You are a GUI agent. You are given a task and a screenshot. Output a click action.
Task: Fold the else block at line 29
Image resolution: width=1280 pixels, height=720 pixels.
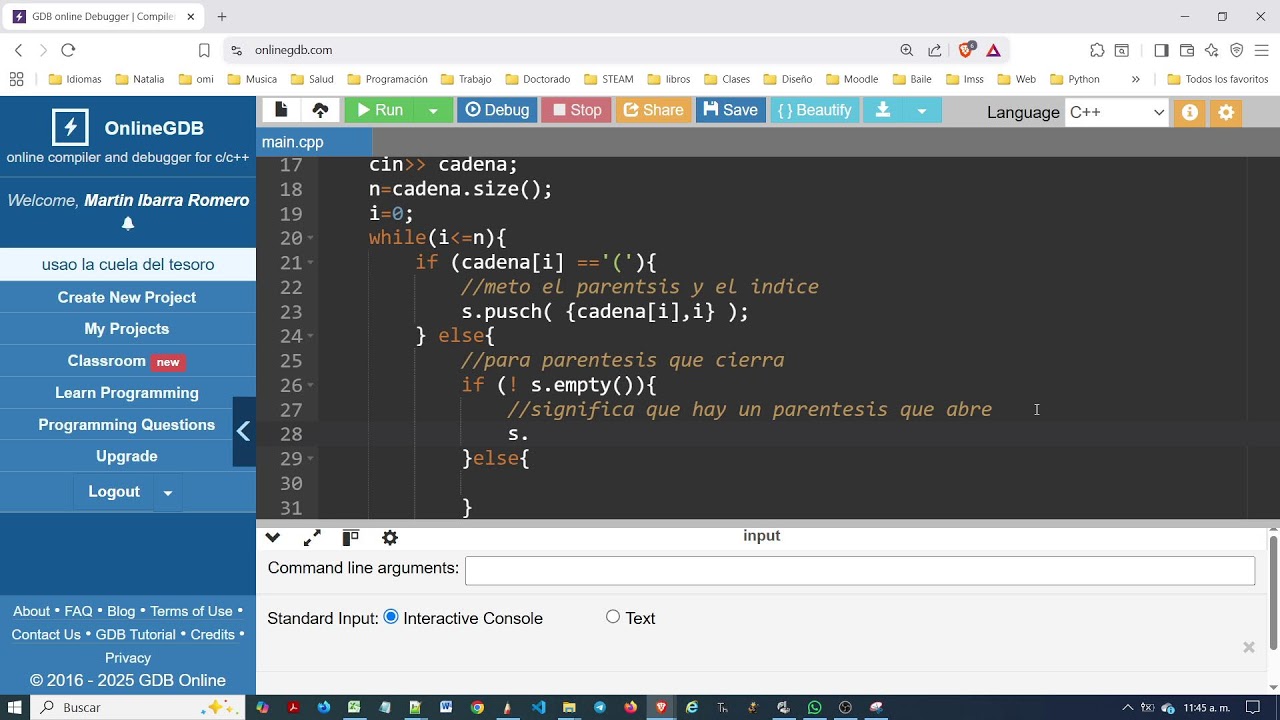tap(311, 458)
